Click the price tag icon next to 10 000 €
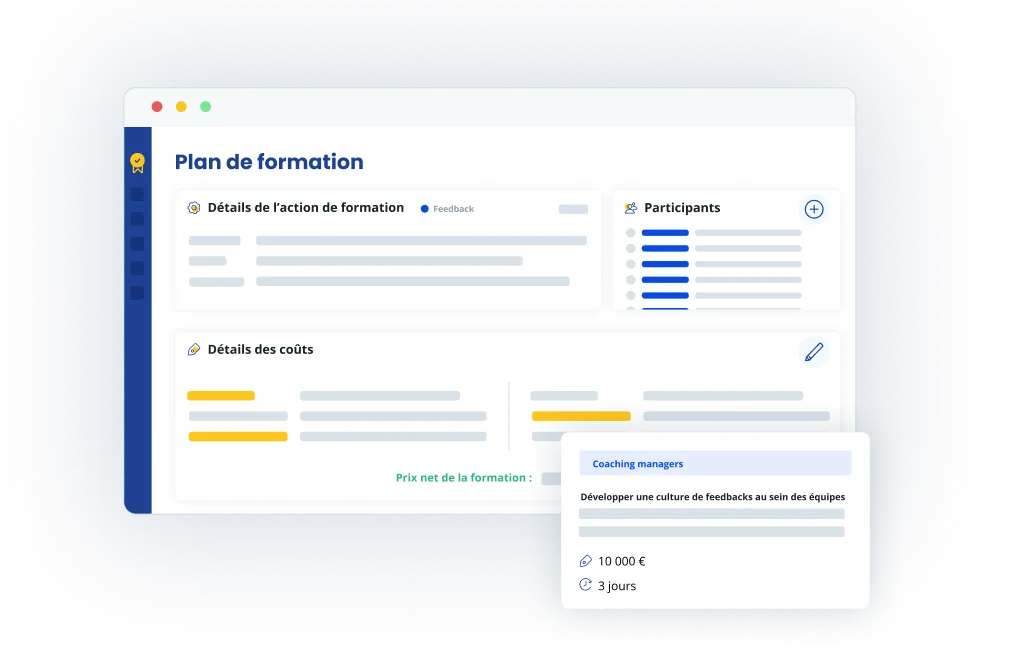 coord(585,561)
